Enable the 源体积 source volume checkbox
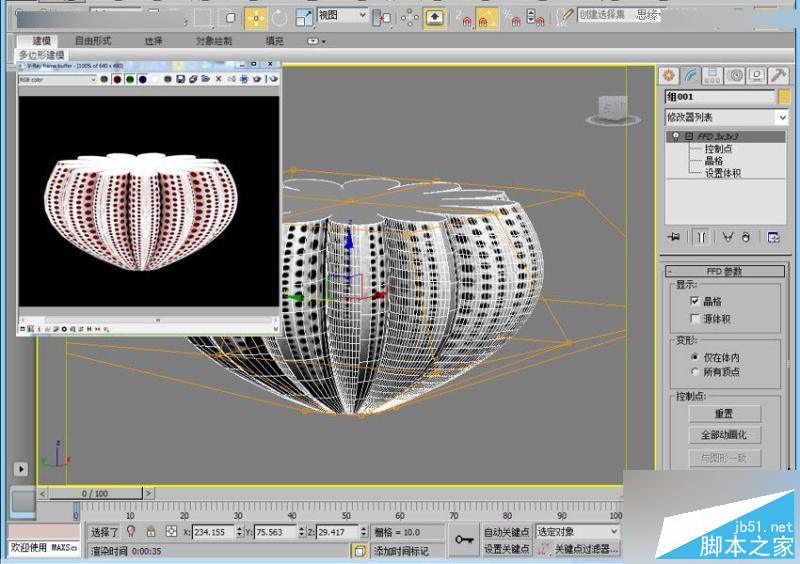Viewport: 800px width, 564px height. click(x=695, y=319)
